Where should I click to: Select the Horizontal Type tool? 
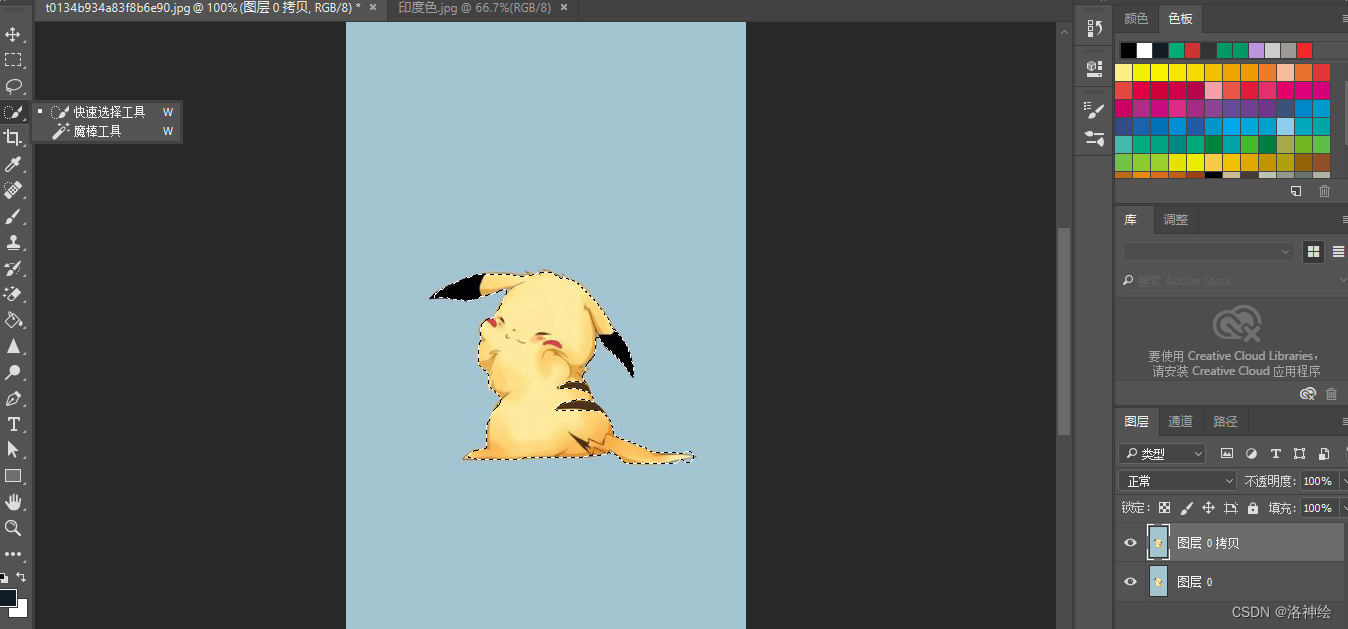click(13, 424)
